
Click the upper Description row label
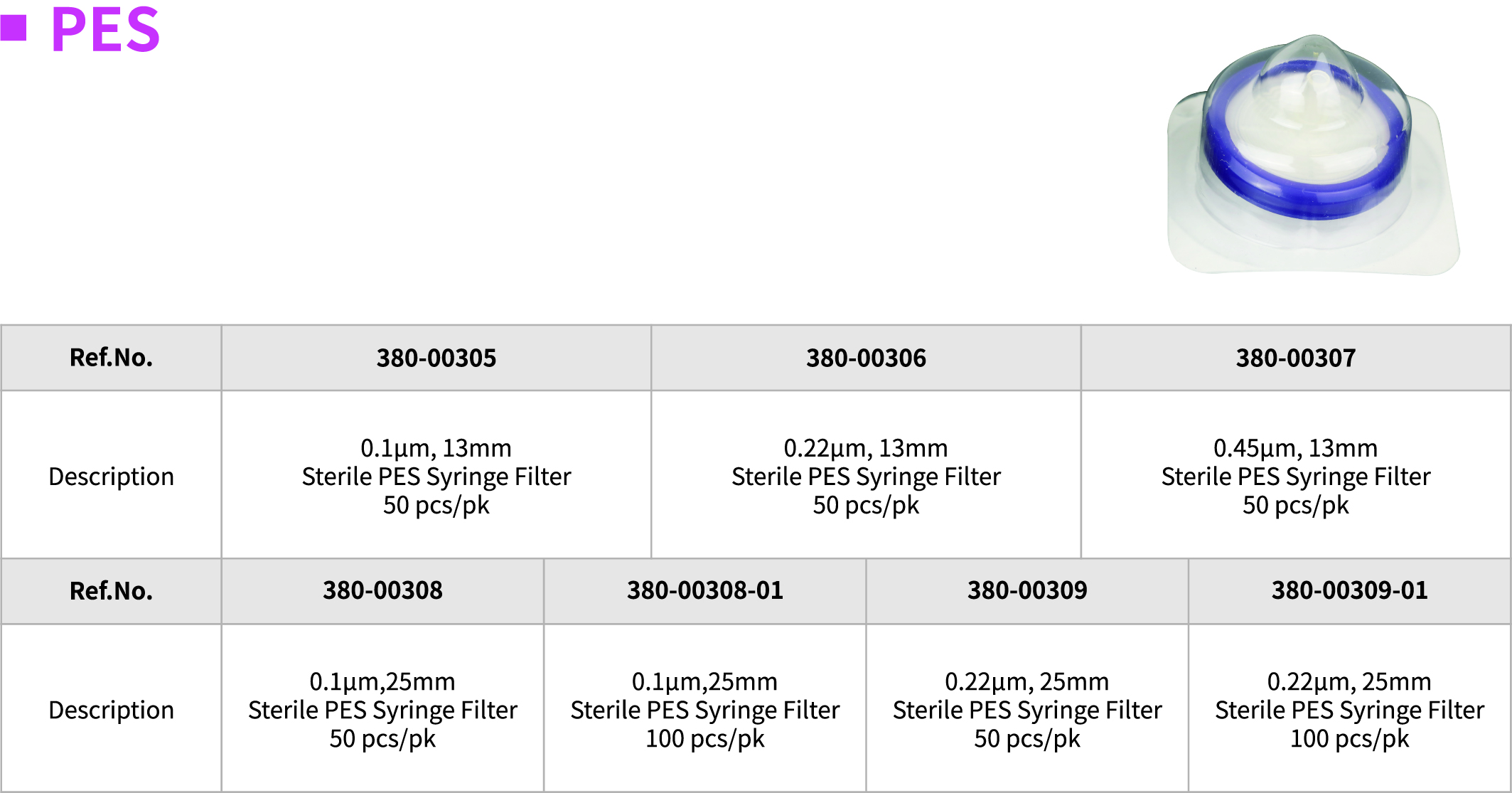[x=111, y=477]
